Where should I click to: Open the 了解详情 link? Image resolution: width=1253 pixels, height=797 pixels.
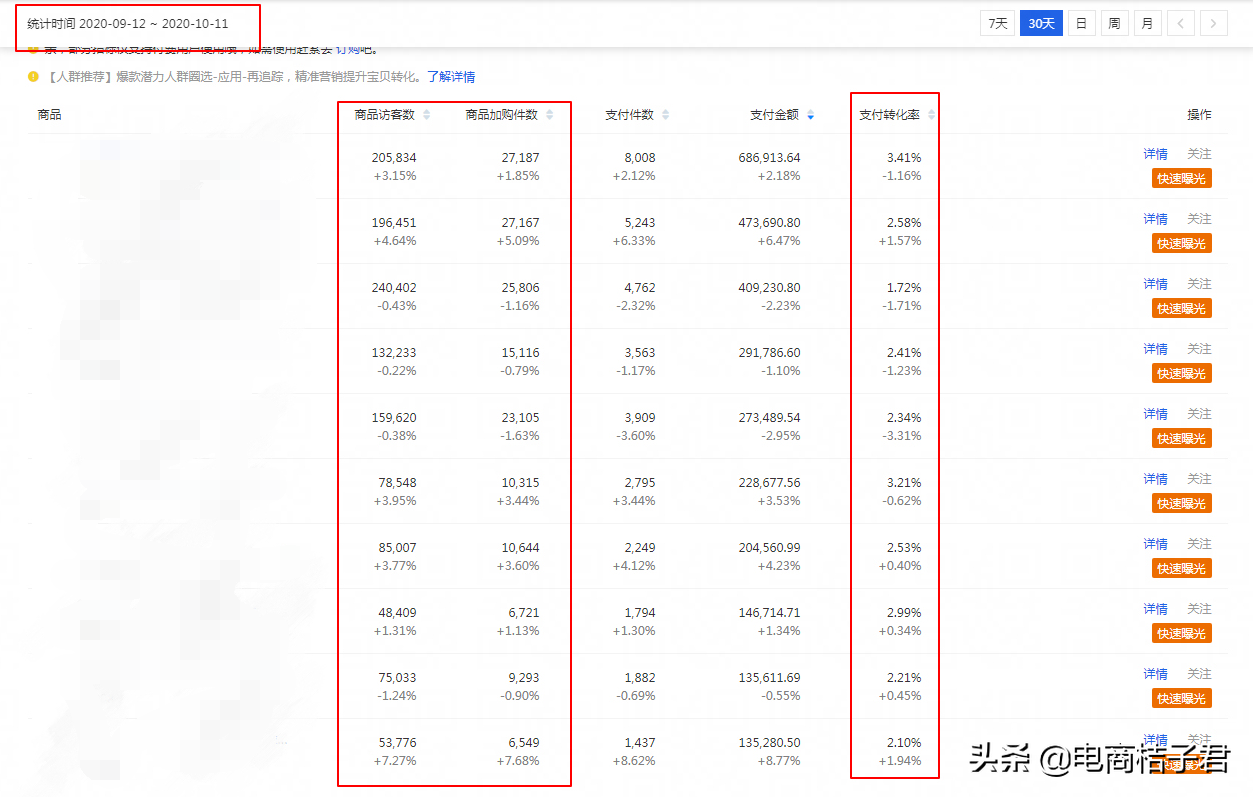pos(451,76)
